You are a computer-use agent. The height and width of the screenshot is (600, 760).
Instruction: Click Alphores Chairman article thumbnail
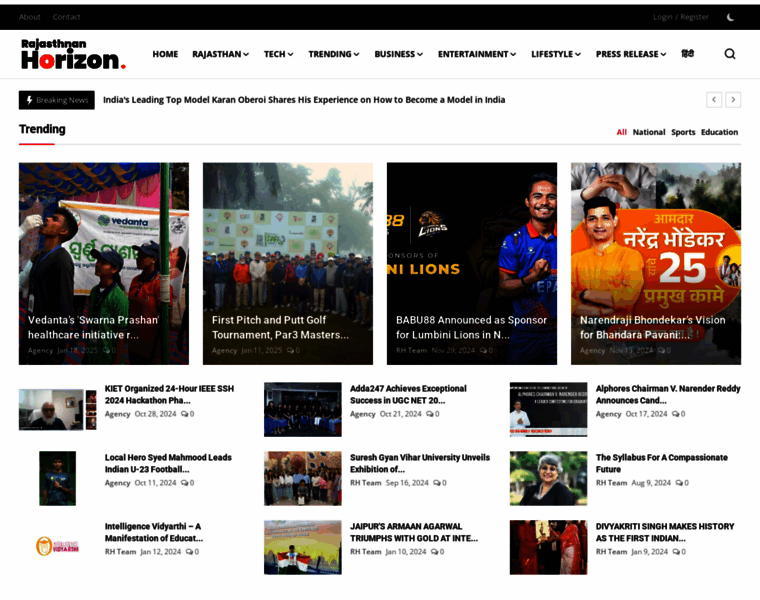[548, 410]
